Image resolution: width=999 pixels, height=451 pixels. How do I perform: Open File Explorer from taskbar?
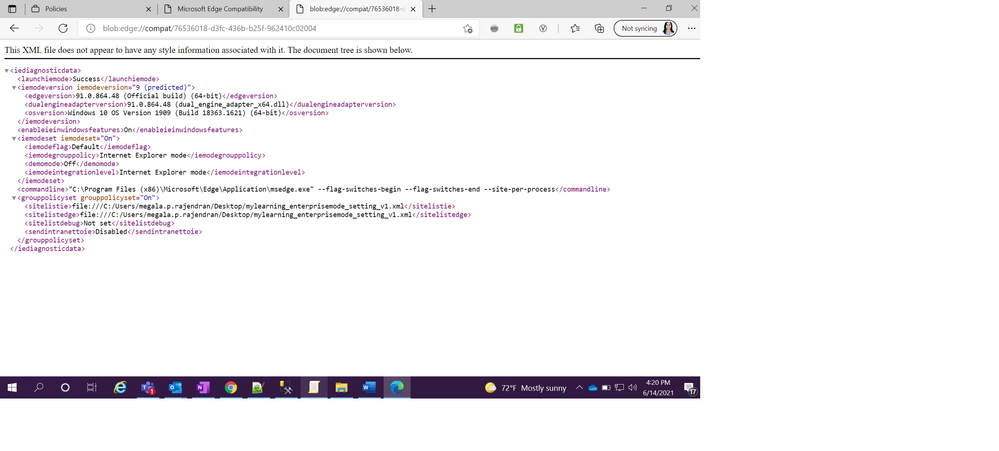pos(341,387)
